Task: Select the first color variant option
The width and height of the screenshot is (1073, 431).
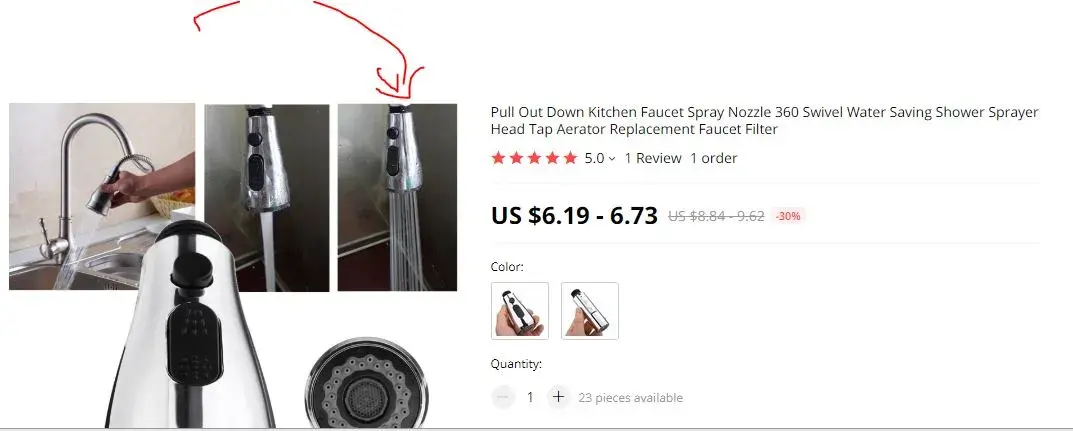Action: (x=520, y=311)
